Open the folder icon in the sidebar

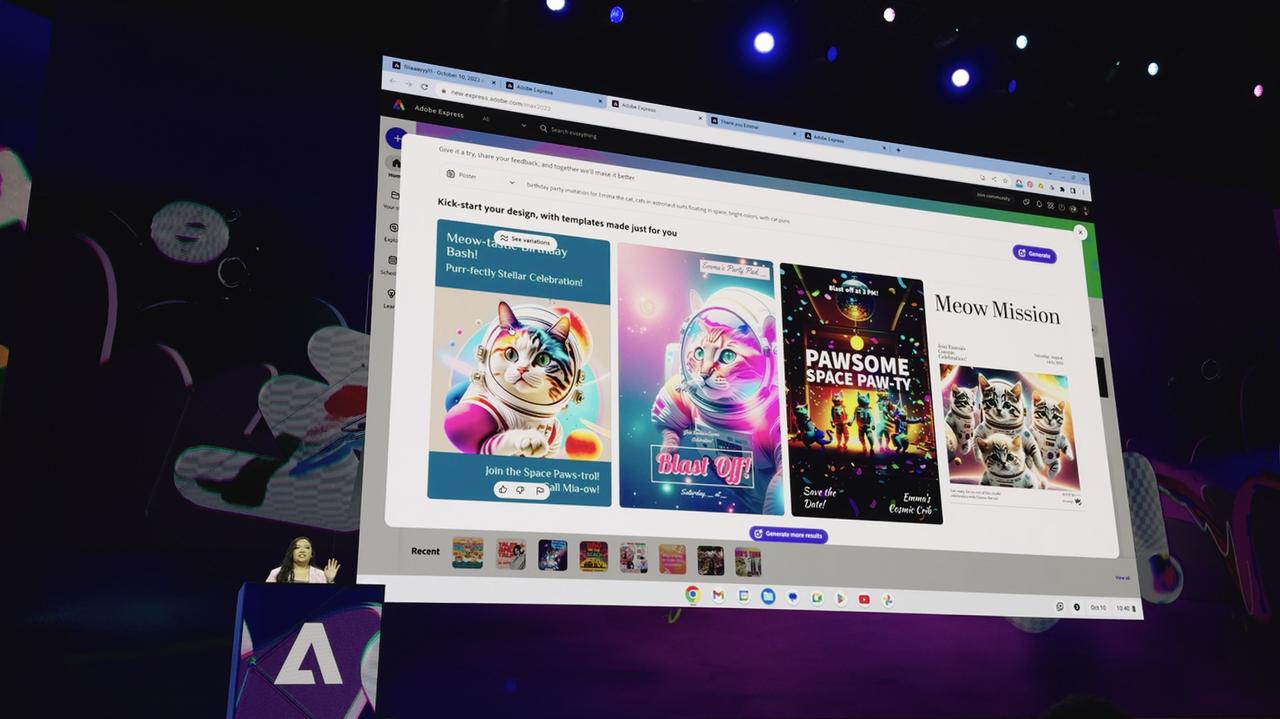pos(395,195)
